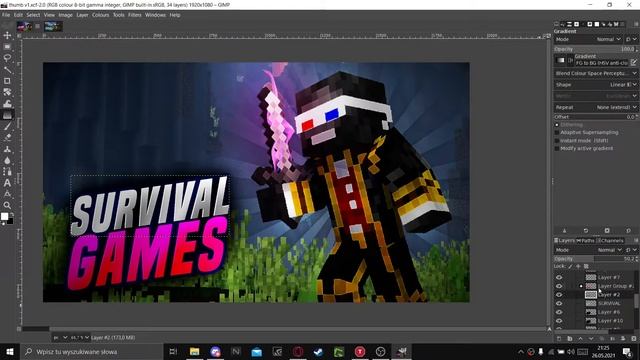Select the Text tool
Screen dimensions: 640x360
click(7, 183)
